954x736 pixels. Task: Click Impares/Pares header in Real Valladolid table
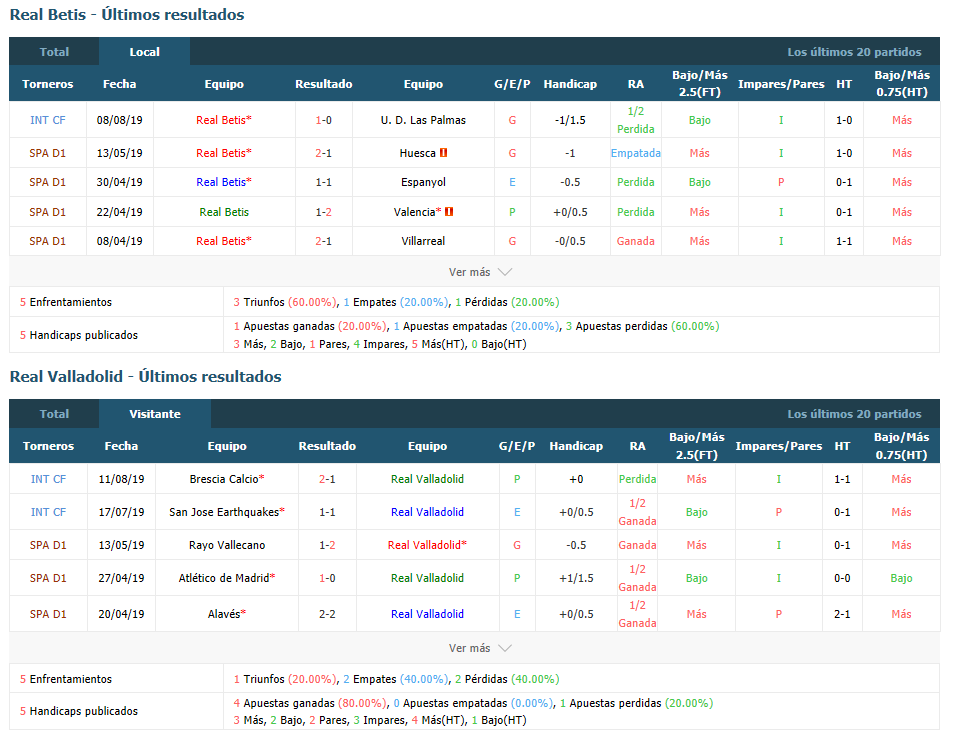coord(779,446)
